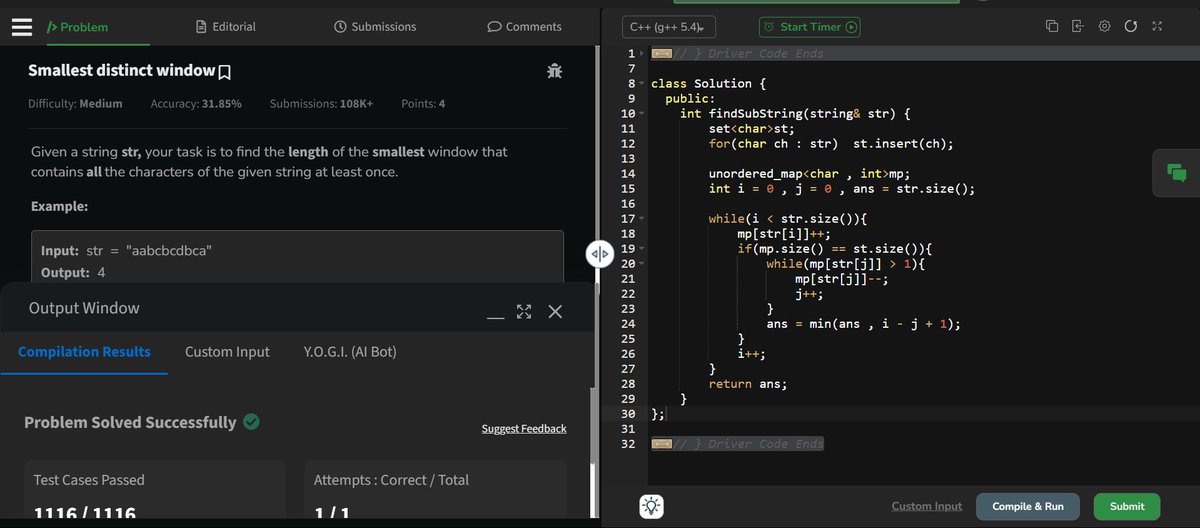Screen dimensions: 1200x528
Task: Click Submissions: 108K+ text
Action: click(x=321, y=104)
